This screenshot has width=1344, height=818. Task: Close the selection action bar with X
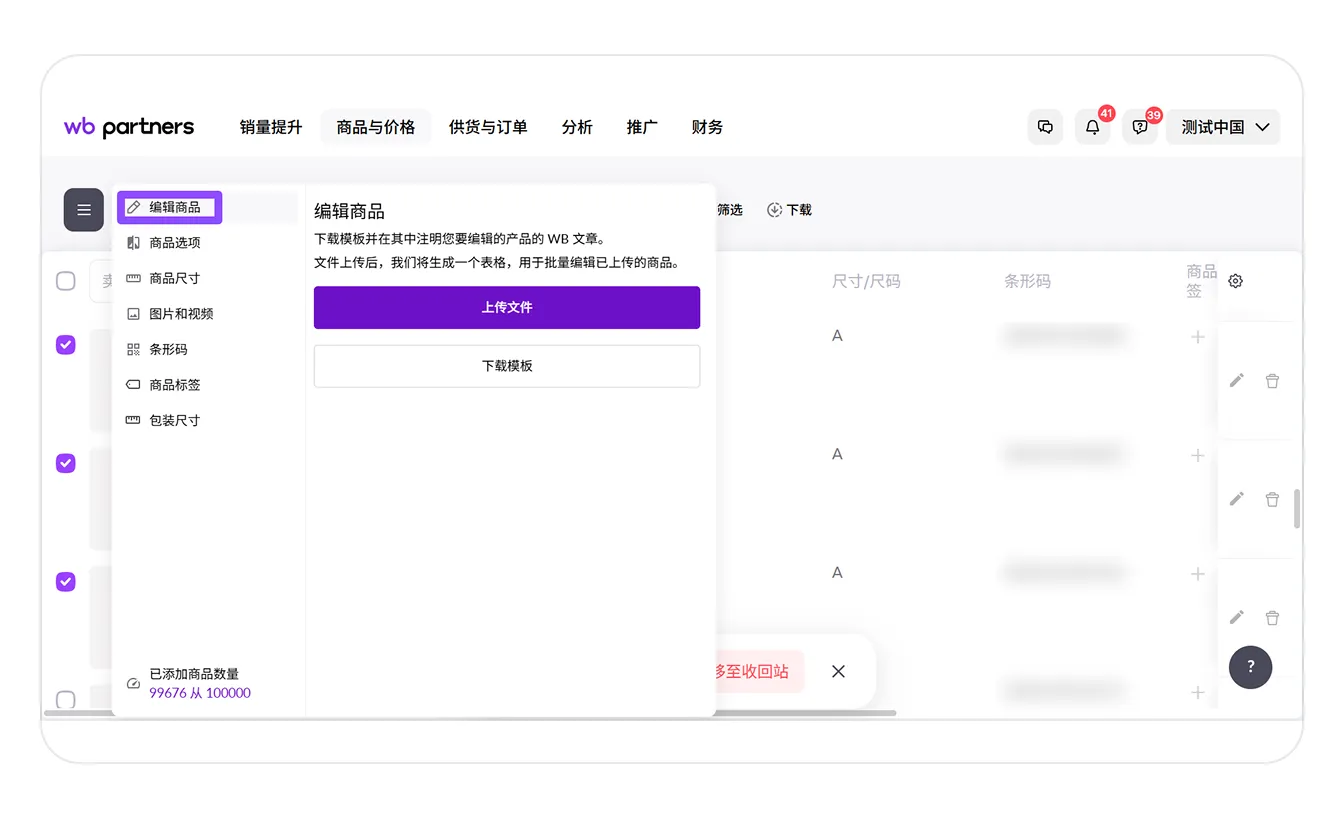click(x=838, y=671)
